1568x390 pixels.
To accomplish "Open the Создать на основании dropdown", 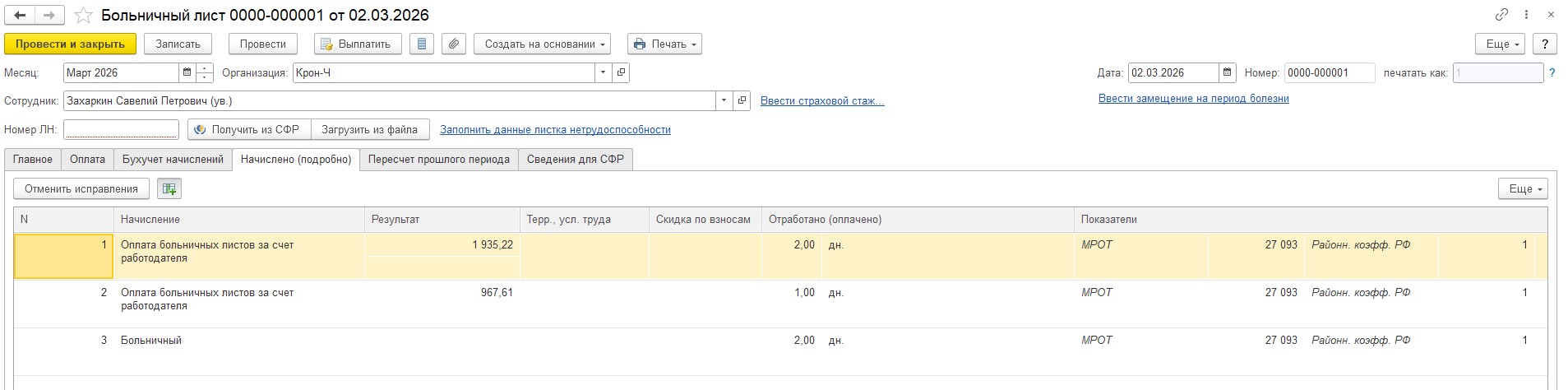I will pyautogui.click(x=542, y=44).
